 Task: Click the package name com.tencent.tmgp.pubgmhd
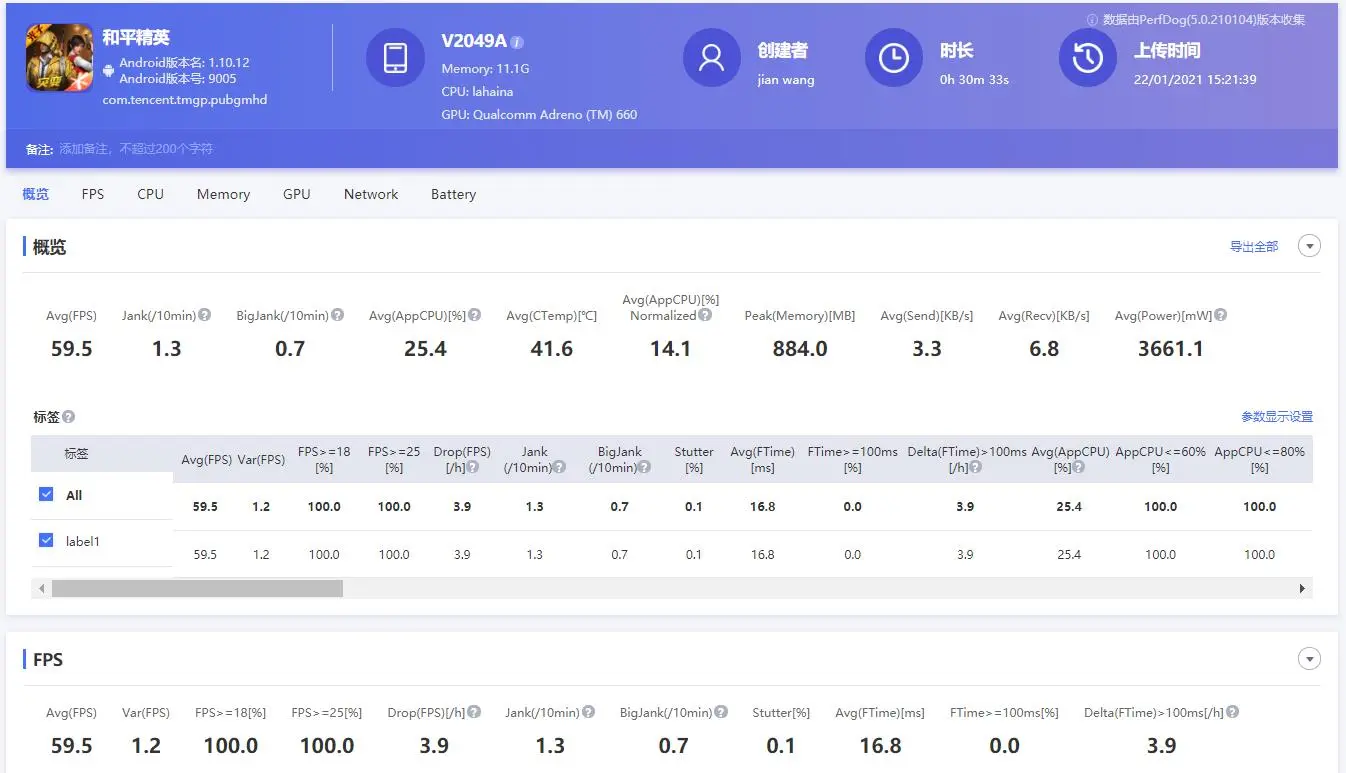click(185, 100)
